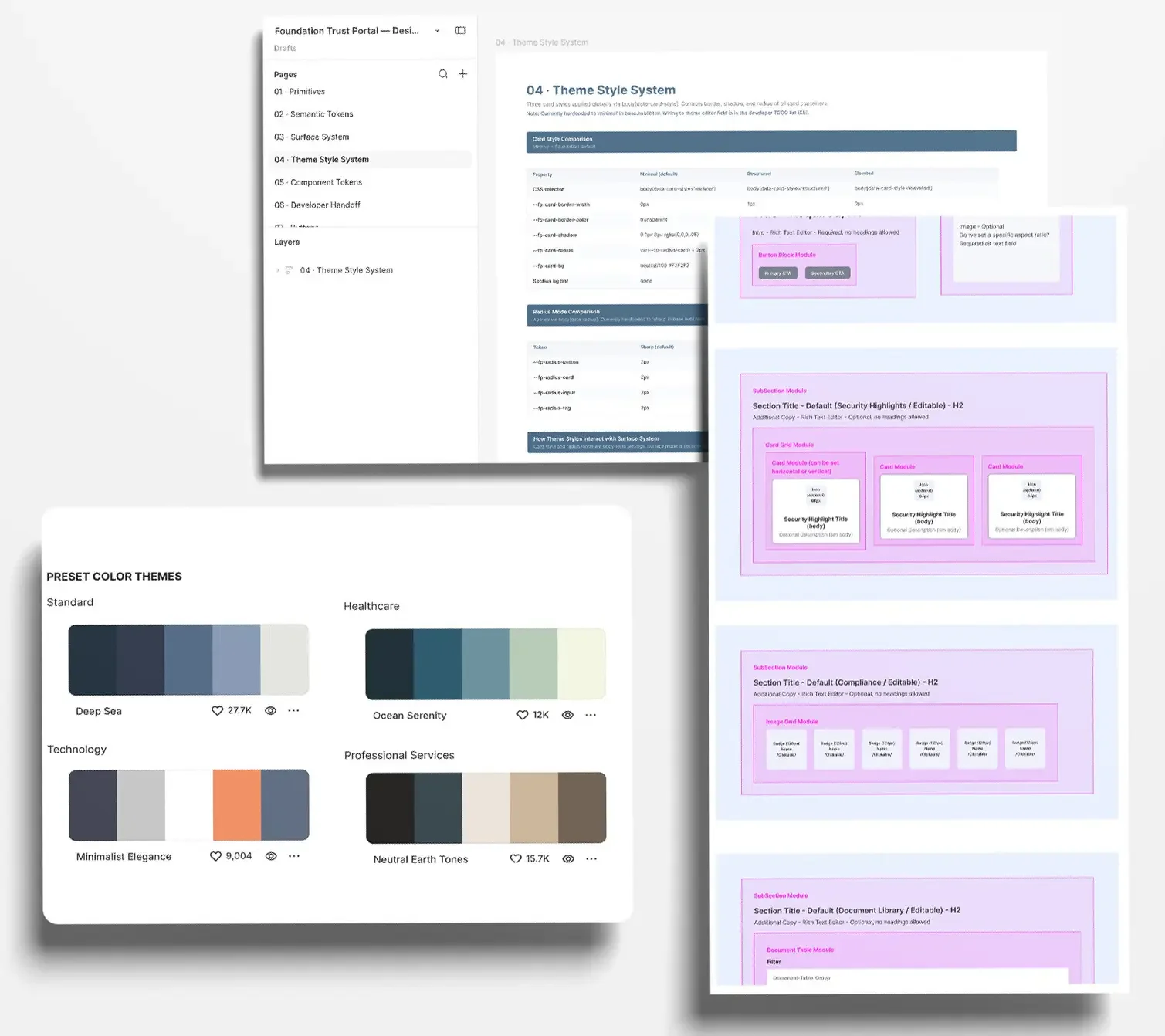Pick the sage green swatch in Ocean Serenity
Screen dimensions: 1165x1036
[x=533, y=664]
